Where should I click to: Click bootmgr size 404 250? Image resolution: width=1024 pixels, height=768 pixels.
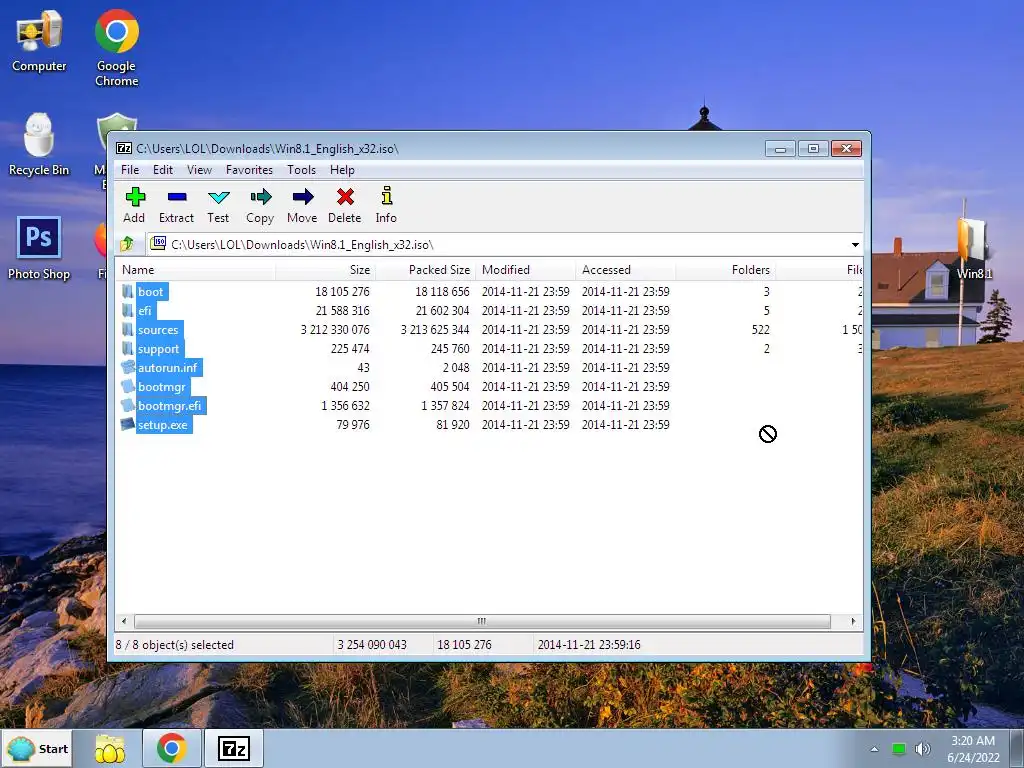pos(350,386)
